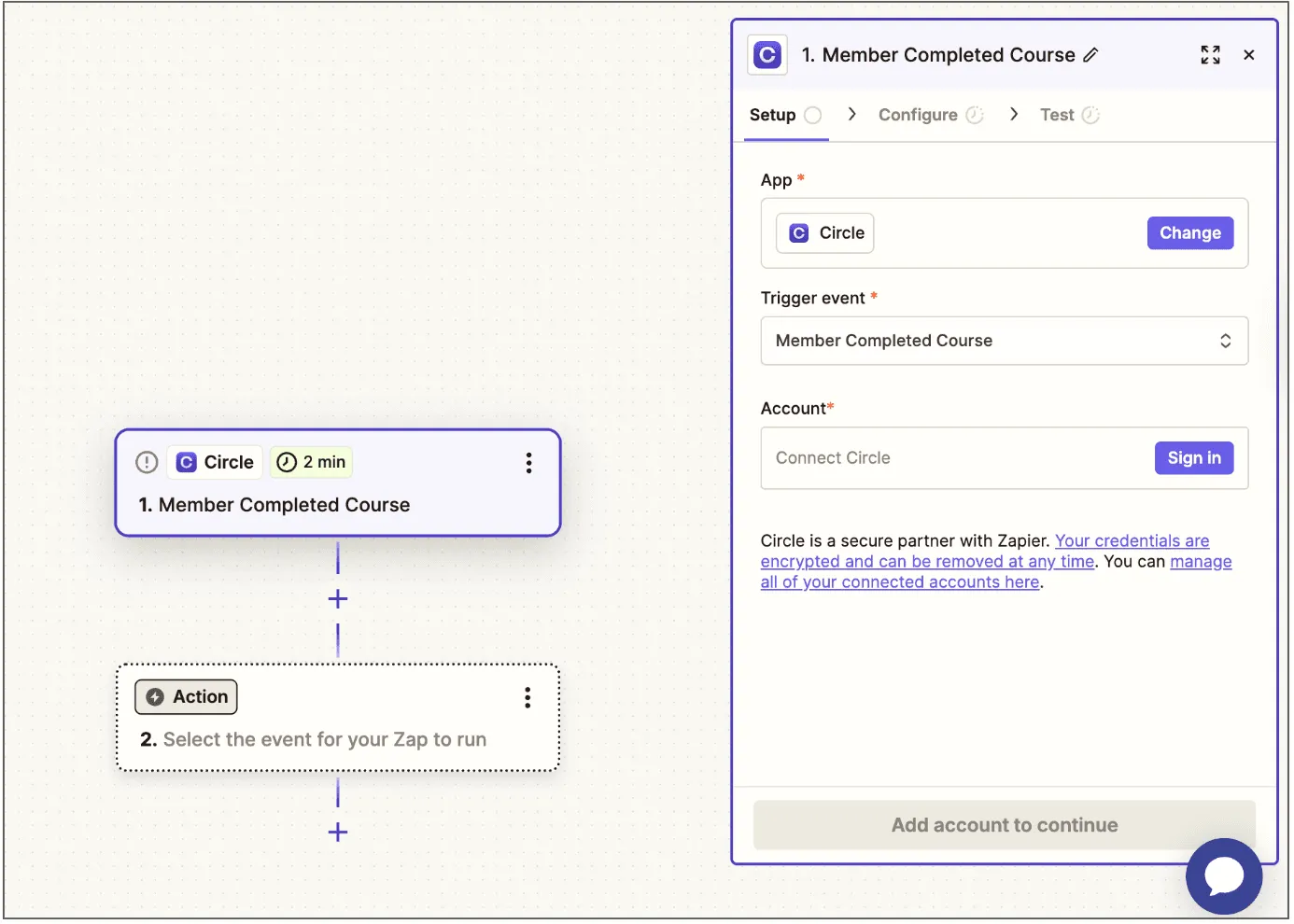Expand the panel to full screen

pos(1210,55)
